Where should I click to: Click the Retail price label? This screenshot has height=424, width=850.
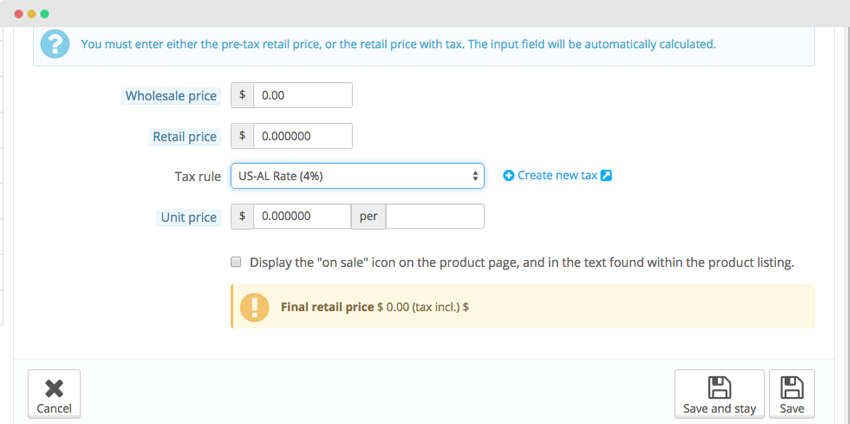(184, 137)
